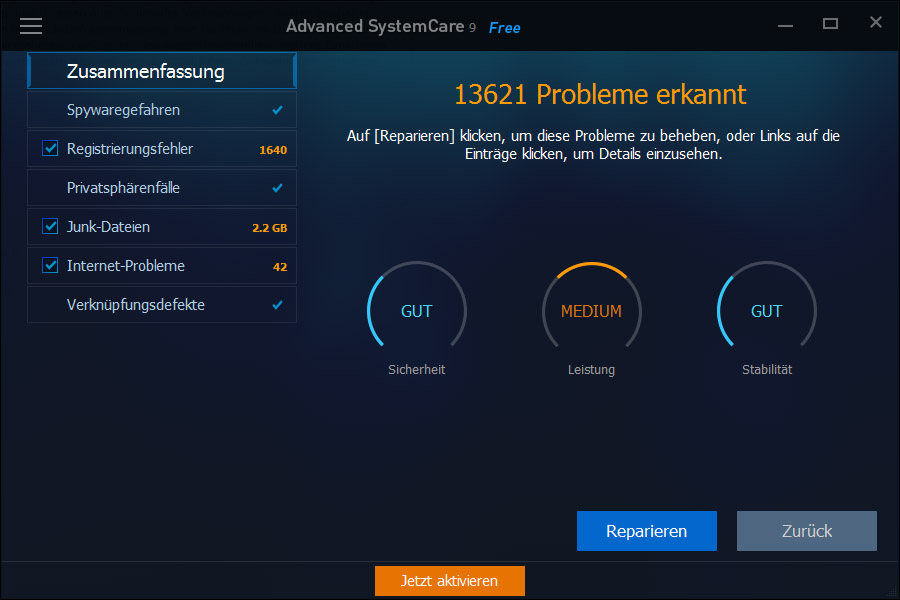This screenshot has width=900, height=600.
Task: Click the Verknüpfungsdefekte checkmark icon
Action: coord(278,305)
